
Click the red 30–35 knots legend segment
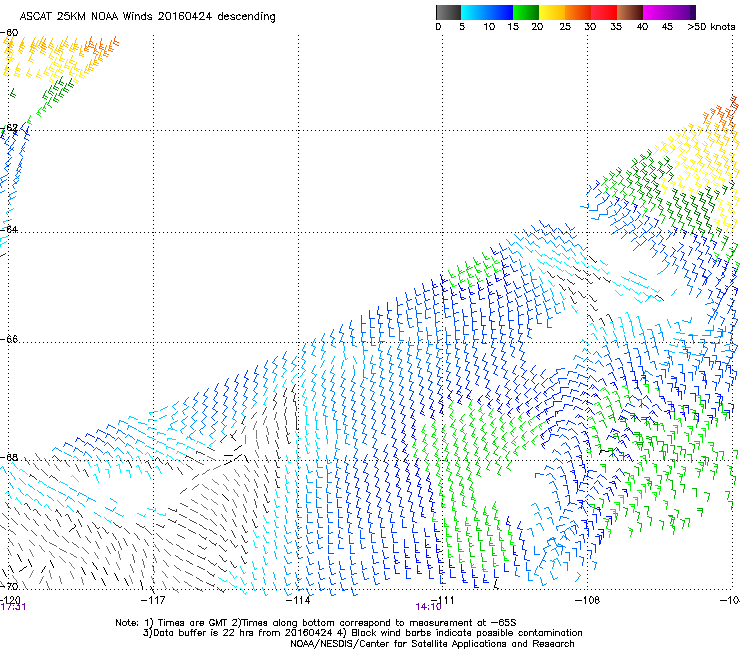point(604,12)
